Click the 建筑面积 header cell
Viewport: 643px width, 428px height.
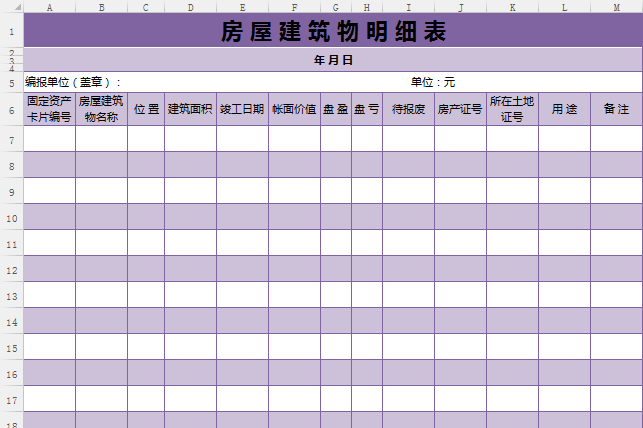(x=190, y=109)
